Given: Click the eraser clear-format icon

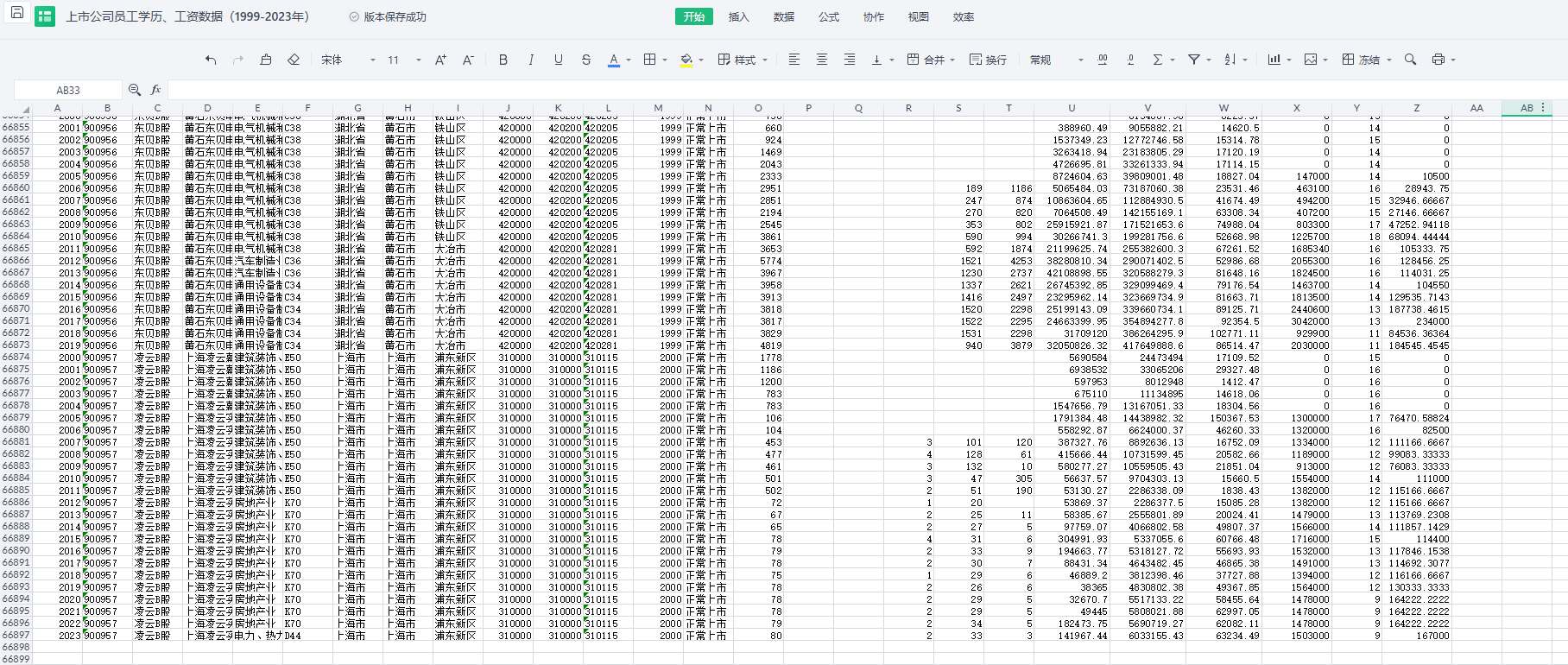Looking at the screenshot, I should (294, 60).
